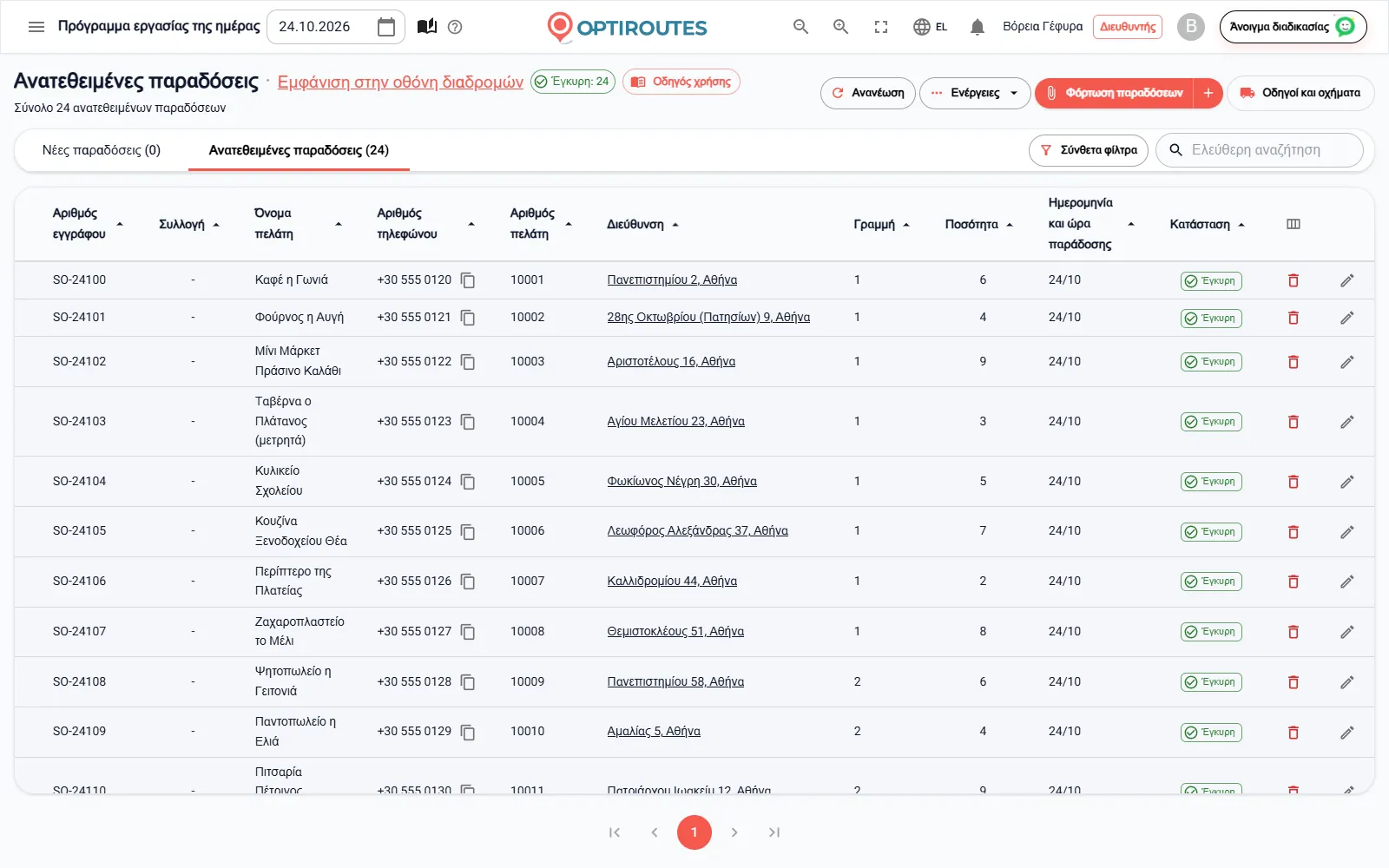This screenshot has width=1389, height=868.
Task: Click Φόρτωση παραδόσεων button
Action: tap(1115, 93)
